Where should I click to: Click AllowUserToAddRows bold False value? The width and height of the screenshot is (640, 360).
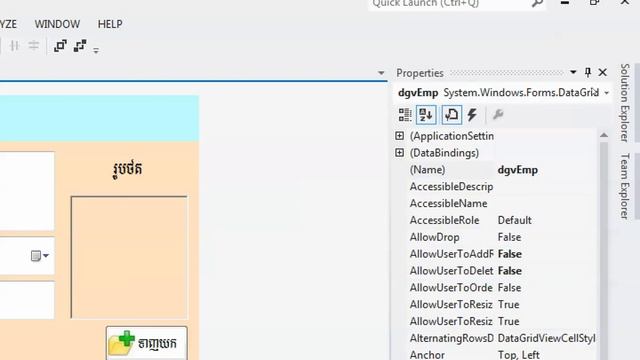(509, 254)
